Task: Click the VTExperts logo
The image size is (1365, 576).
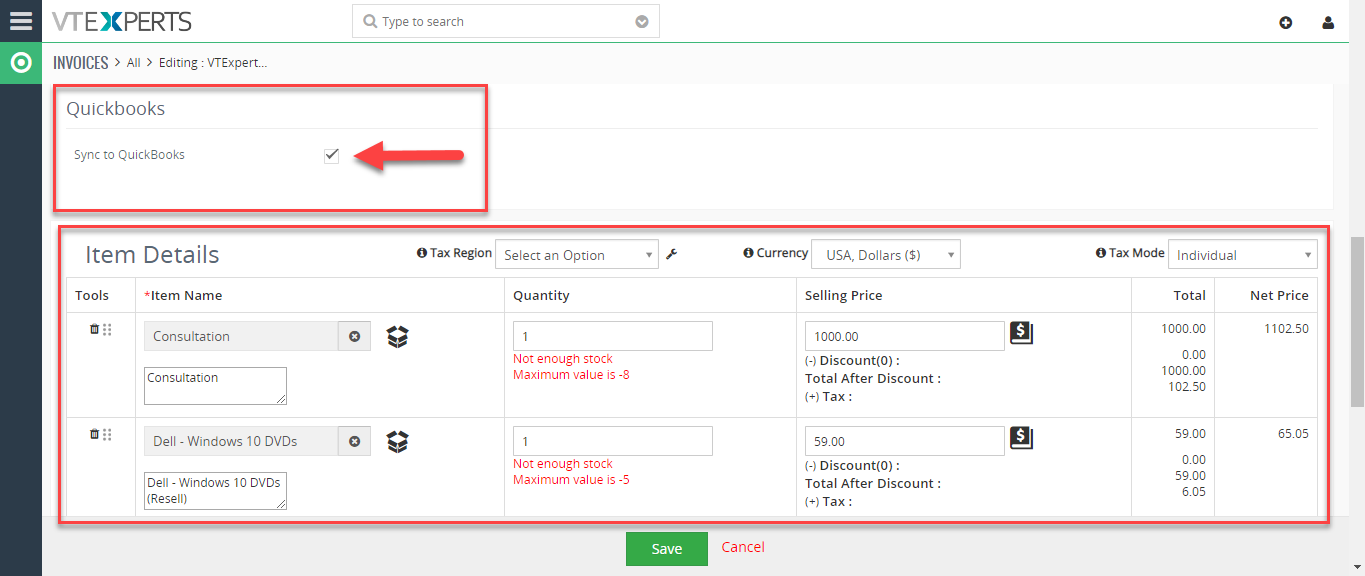Action: point(121,21)
